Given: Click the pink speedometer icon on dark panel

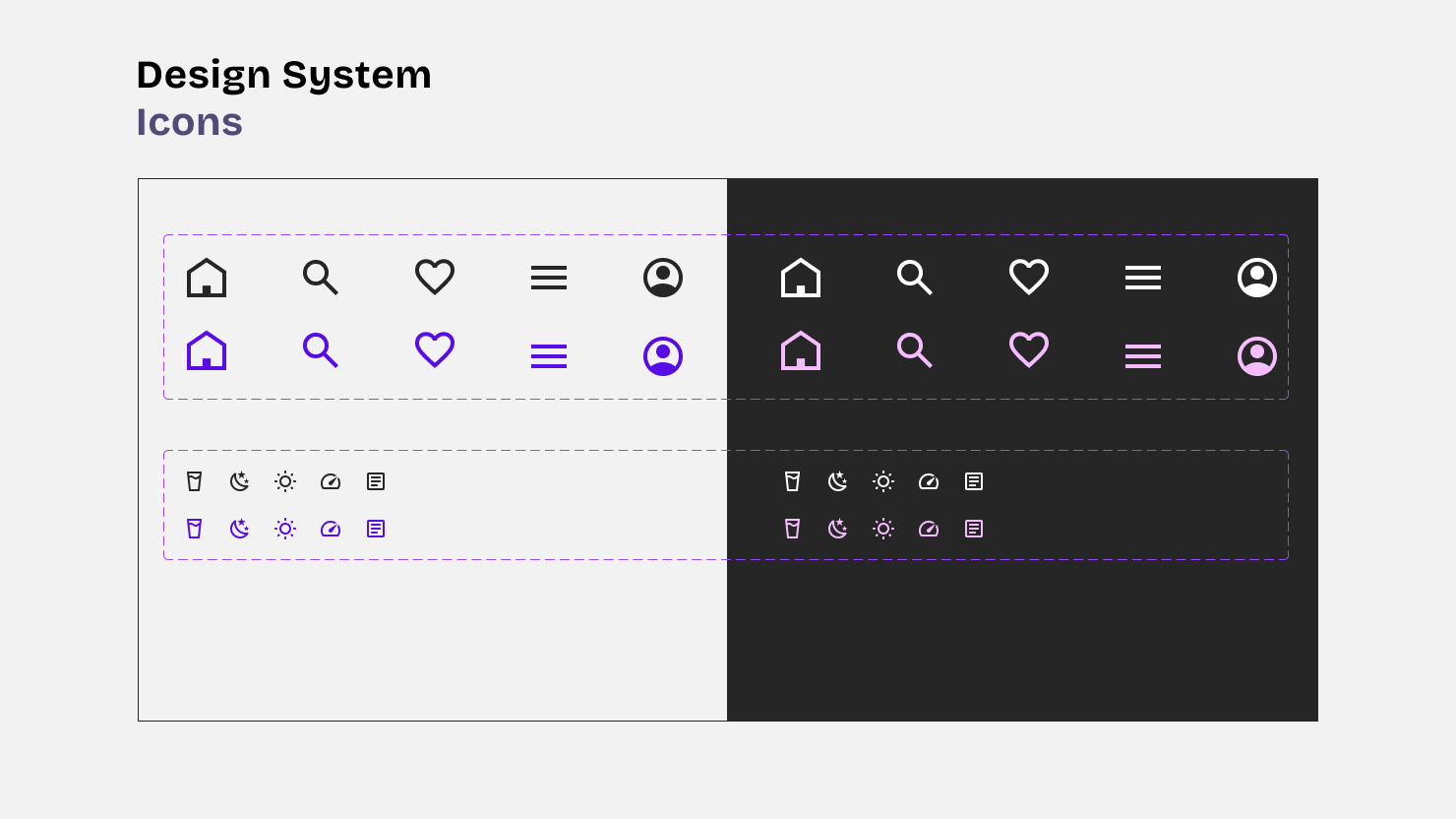Looking at the screenshot, I should [928, 529].
